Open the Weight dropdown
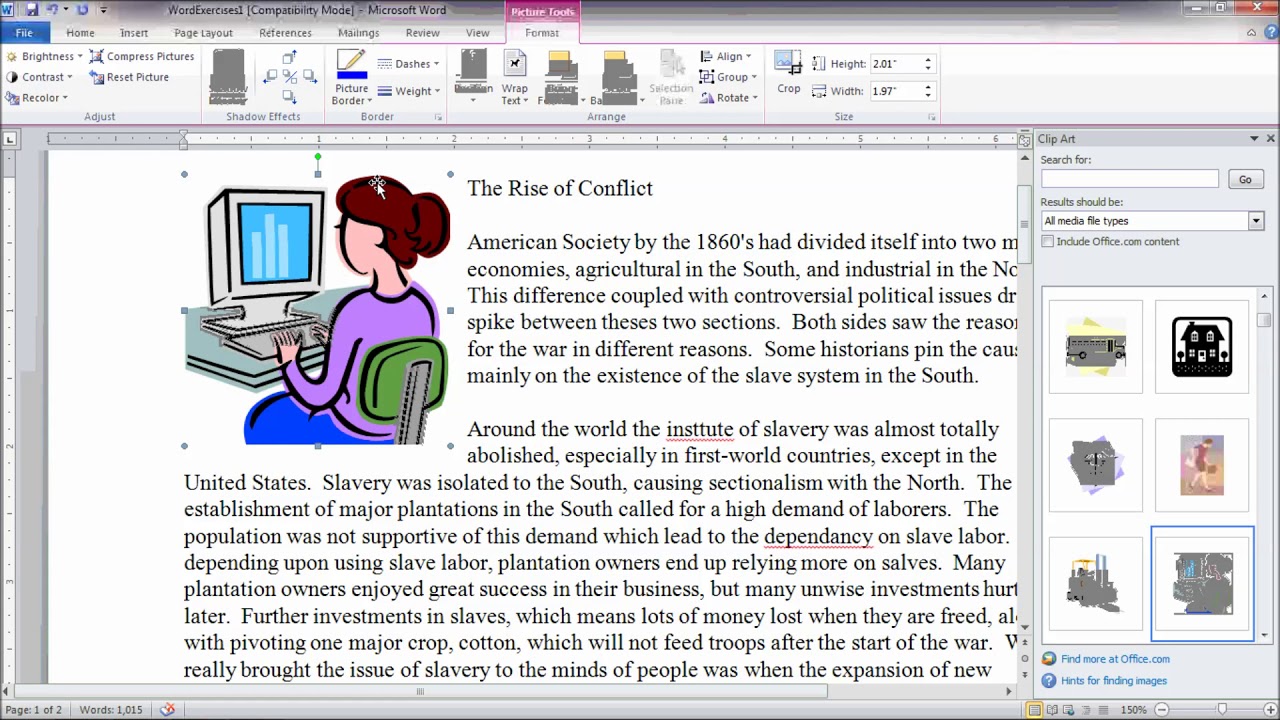This screenshot has height=720, width=1280. (x=409, y=91)
